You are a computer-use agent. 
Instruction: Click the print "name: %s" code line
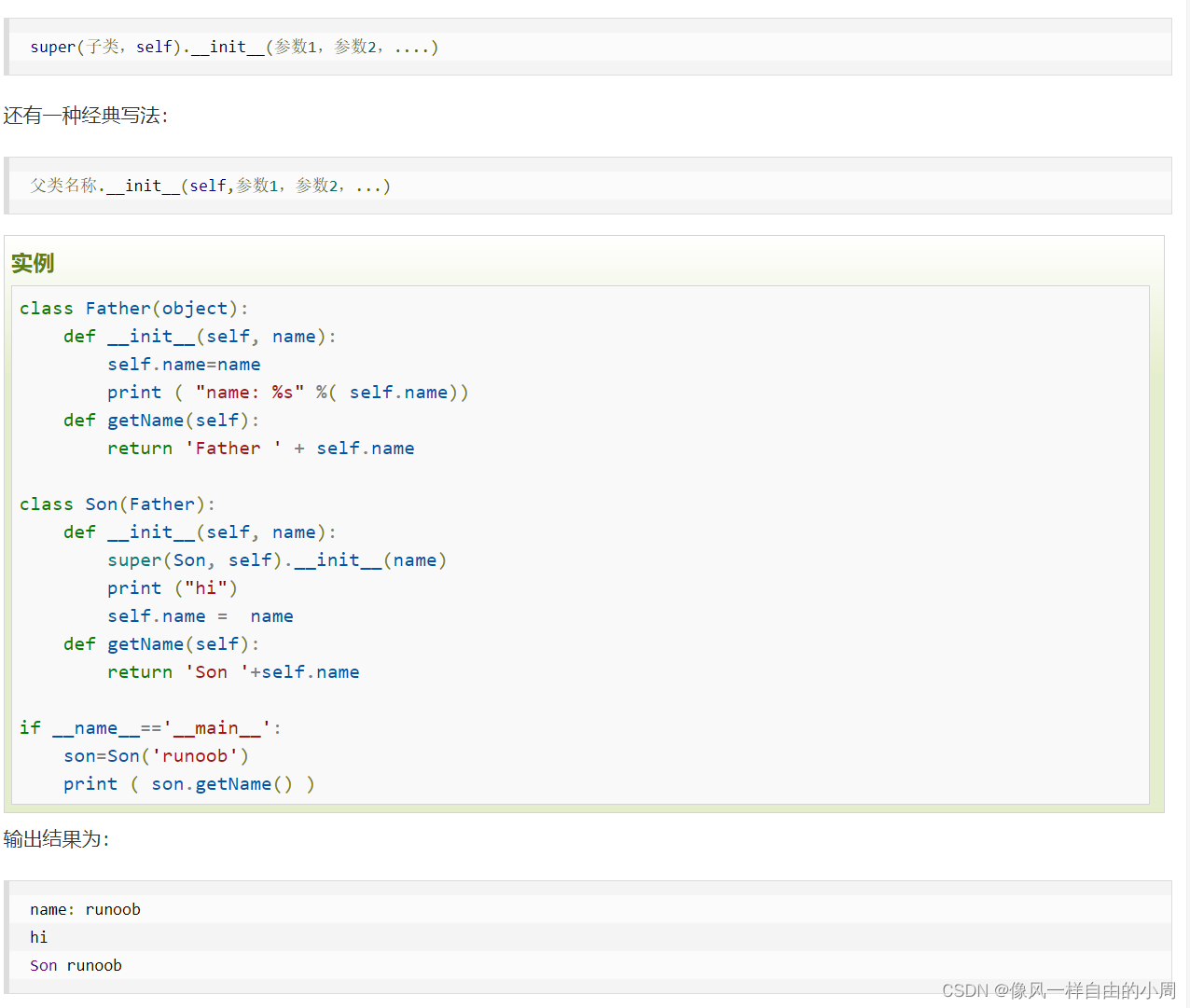(x=287, y=393)
